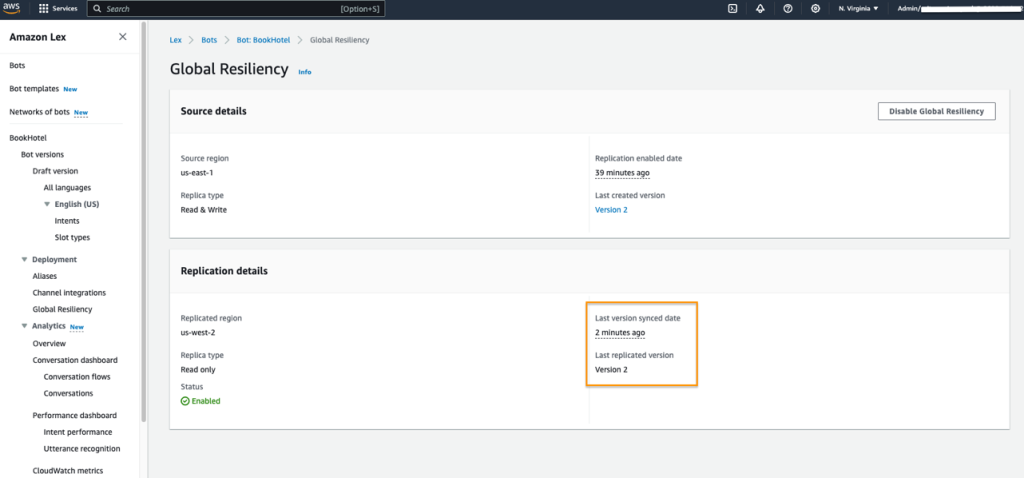Click the us-east-1 source region value

pyautogui.click(x=197, y=172)
